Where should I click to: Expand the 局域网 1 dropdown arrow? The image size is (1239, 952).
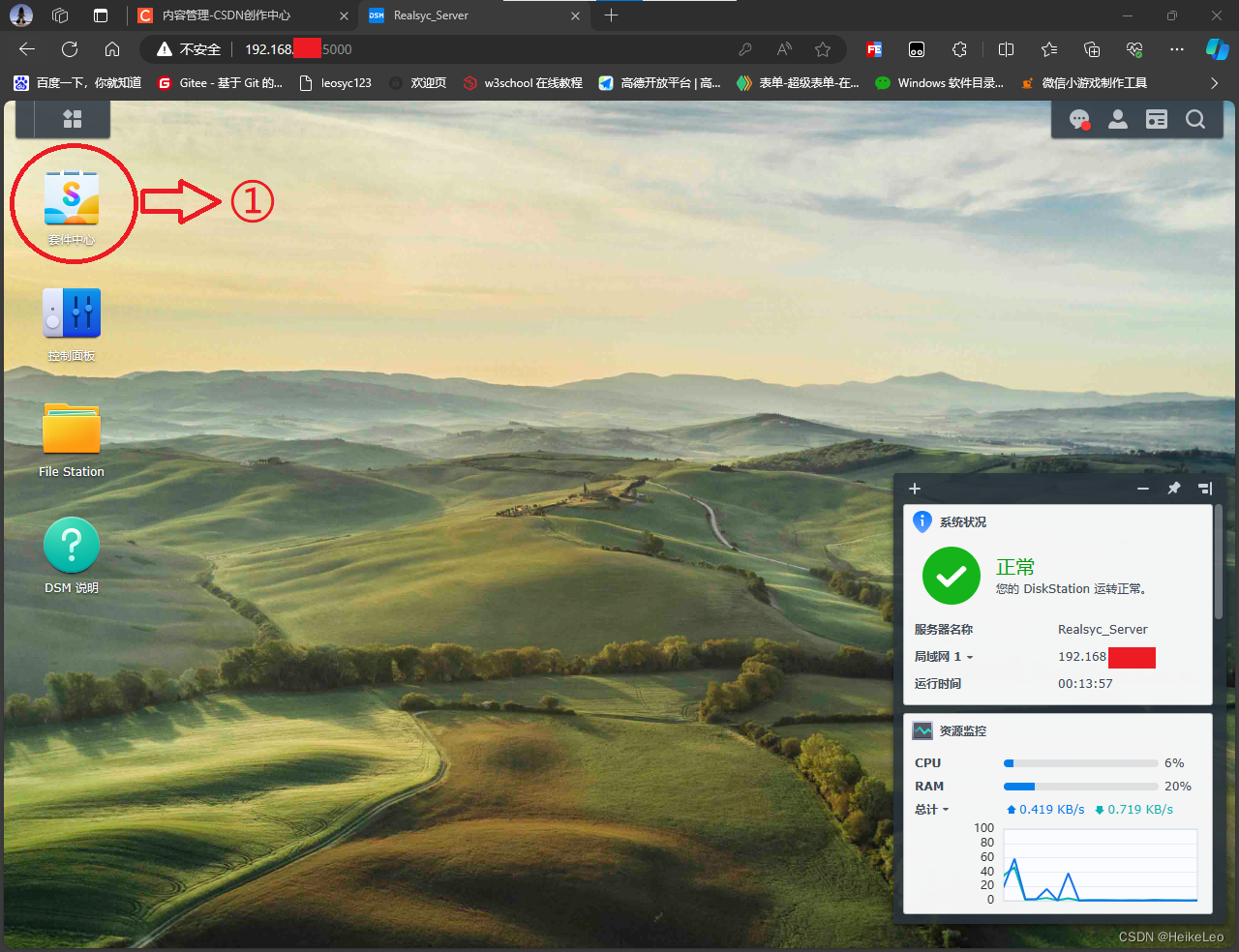point(970,657)
